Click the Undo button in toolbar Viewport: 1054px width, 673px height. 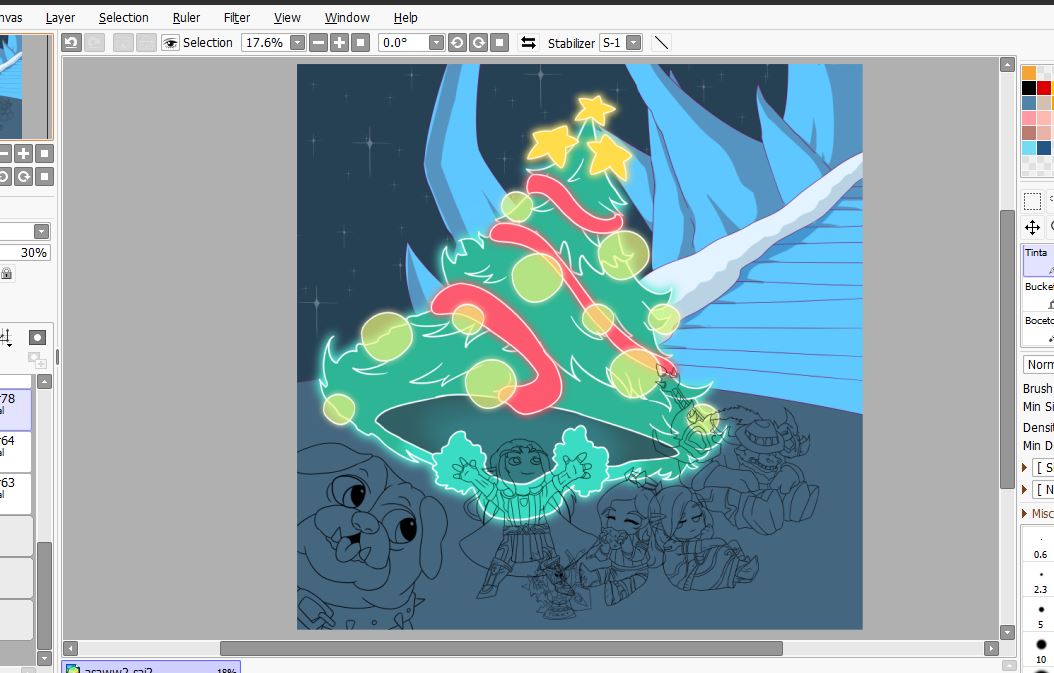point(71,43)
